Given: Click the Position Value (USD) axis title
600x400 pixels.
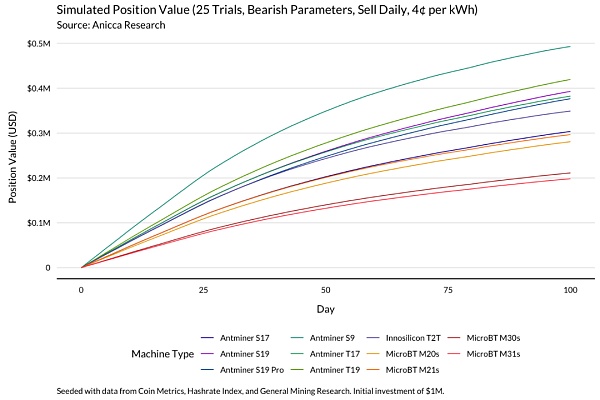Looking at the screenshot, I should pos(14,156).
